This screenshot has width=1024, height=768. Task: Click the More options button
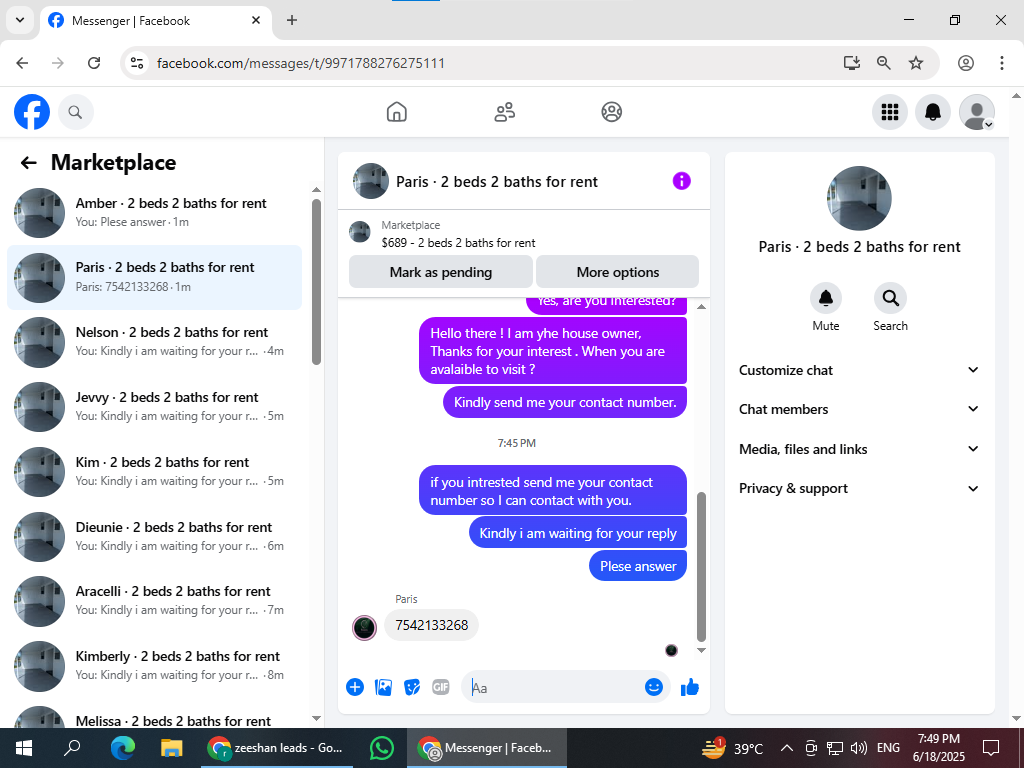[x=618, y=272]
